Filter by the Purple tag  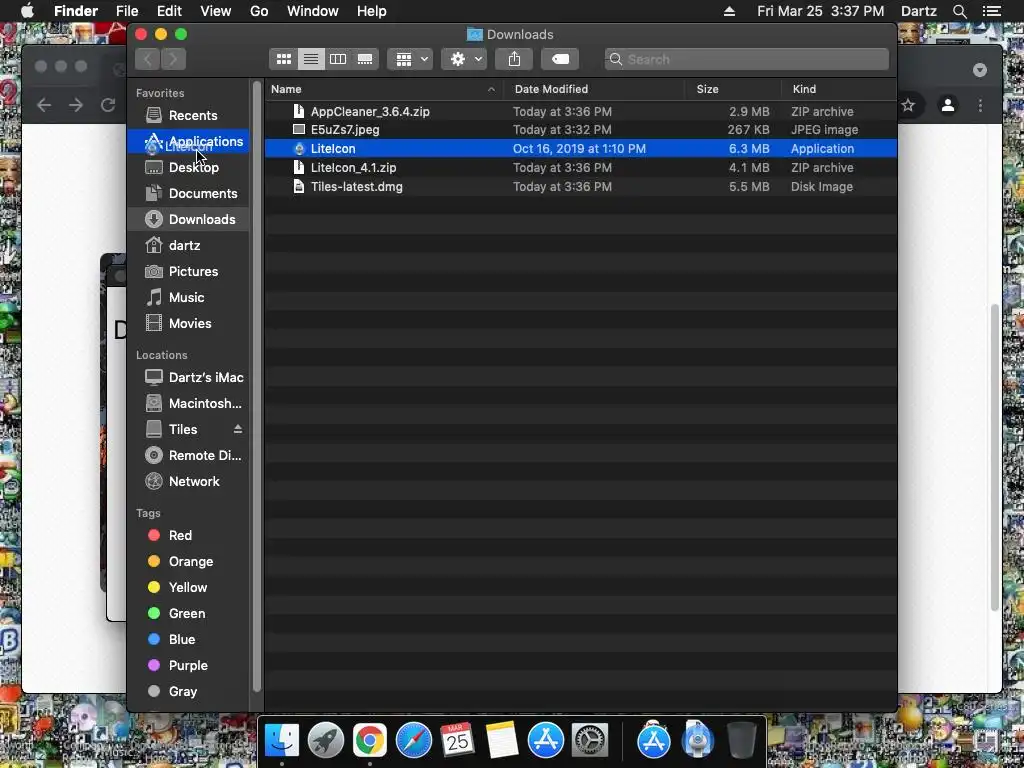[x=188, y=666]
